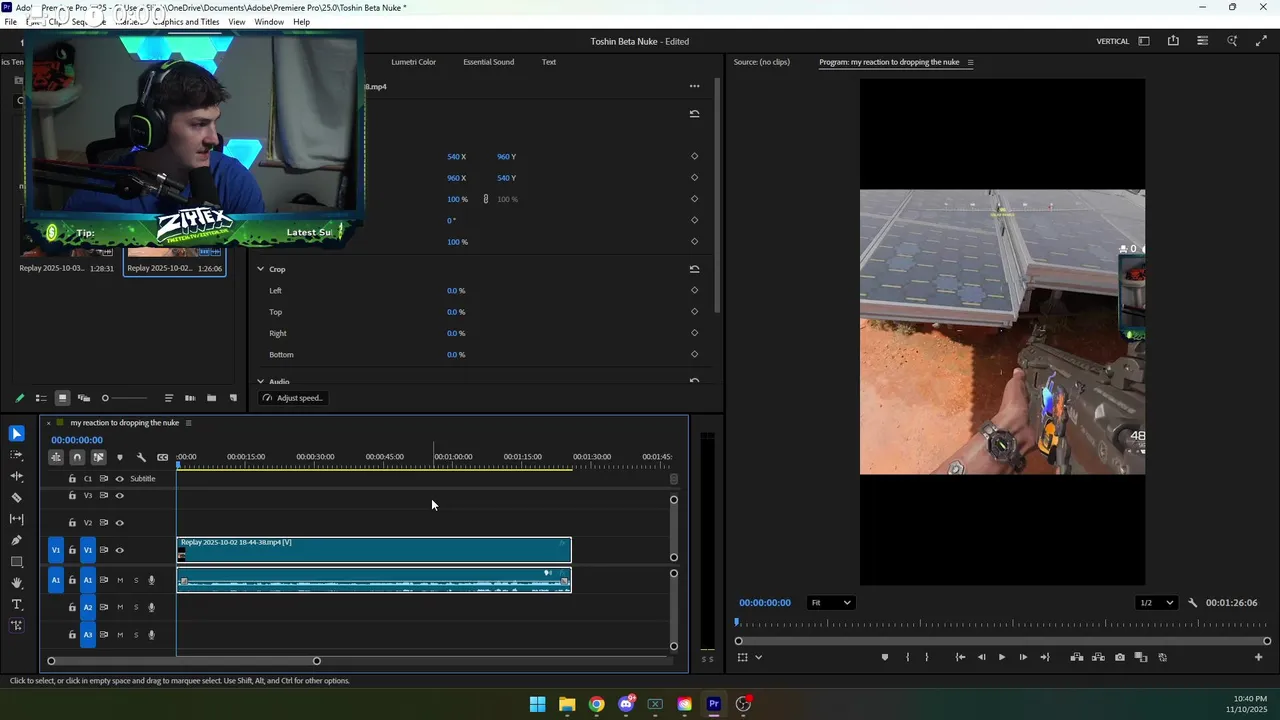Image resolution: width=1280 pixels, height=720 pixels.
Task: Select Replay 18-44-38.mp4 video clip in timeline
Action: coord(374,550)
